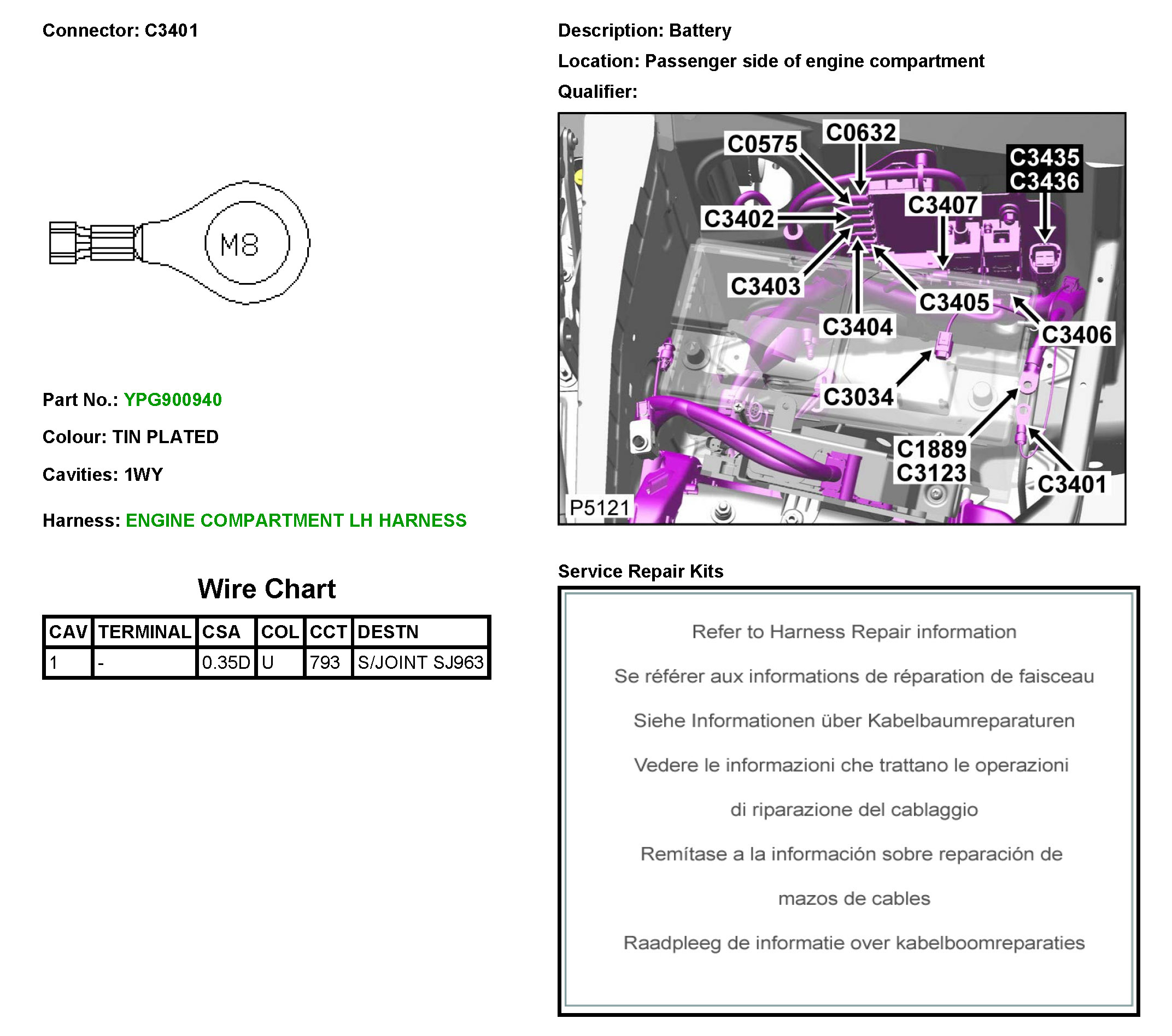This screenshot has width=1172, height=1036.
Task: Select the C3406 connector label
Action: click(x=1076, y=334)
